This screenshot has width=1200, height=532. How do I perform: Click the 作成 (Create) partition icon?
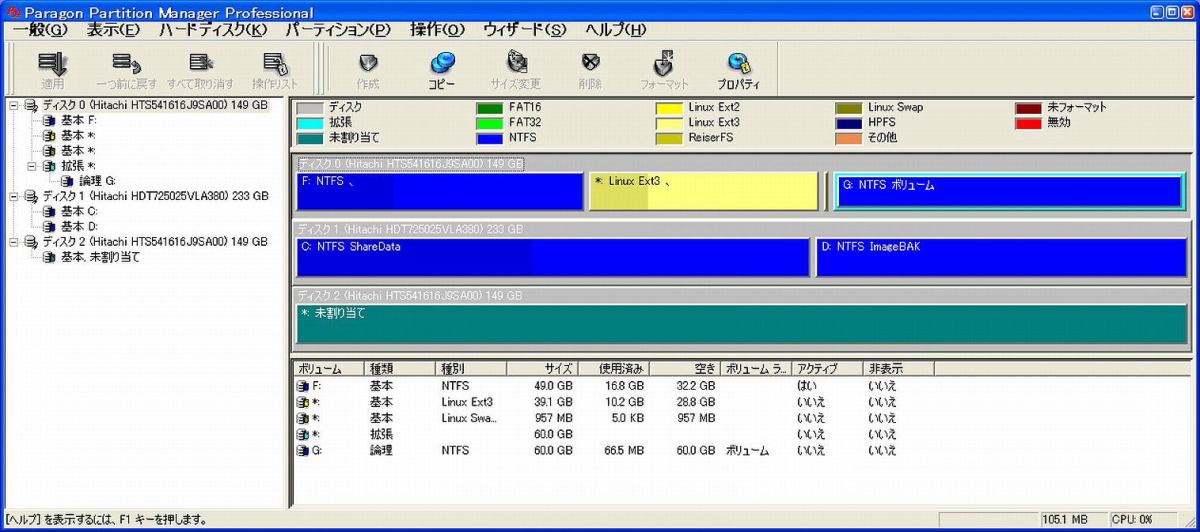click(368, 64)
